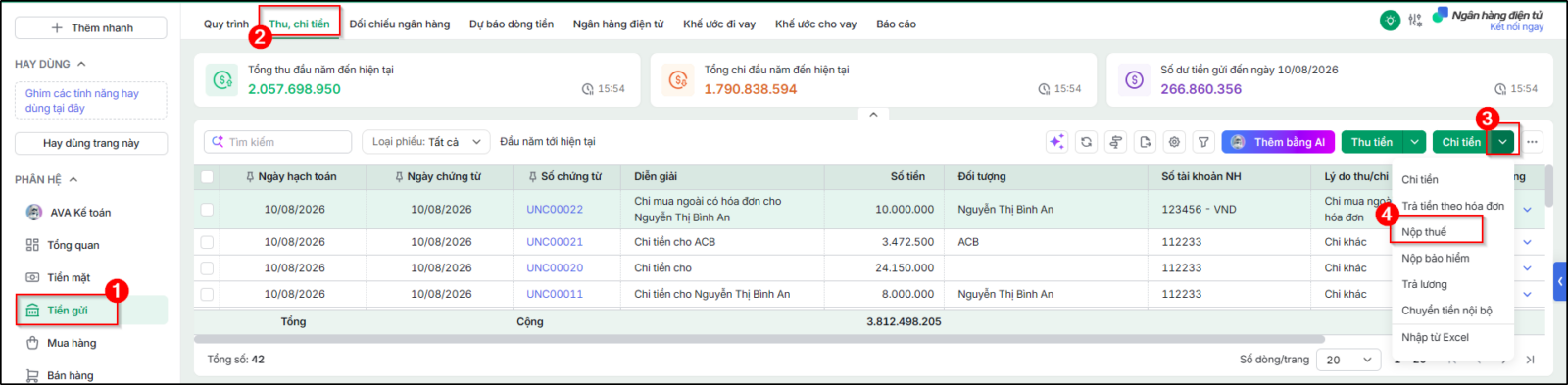Click the pin icon in Số chứng từ header

coord(532,177)
